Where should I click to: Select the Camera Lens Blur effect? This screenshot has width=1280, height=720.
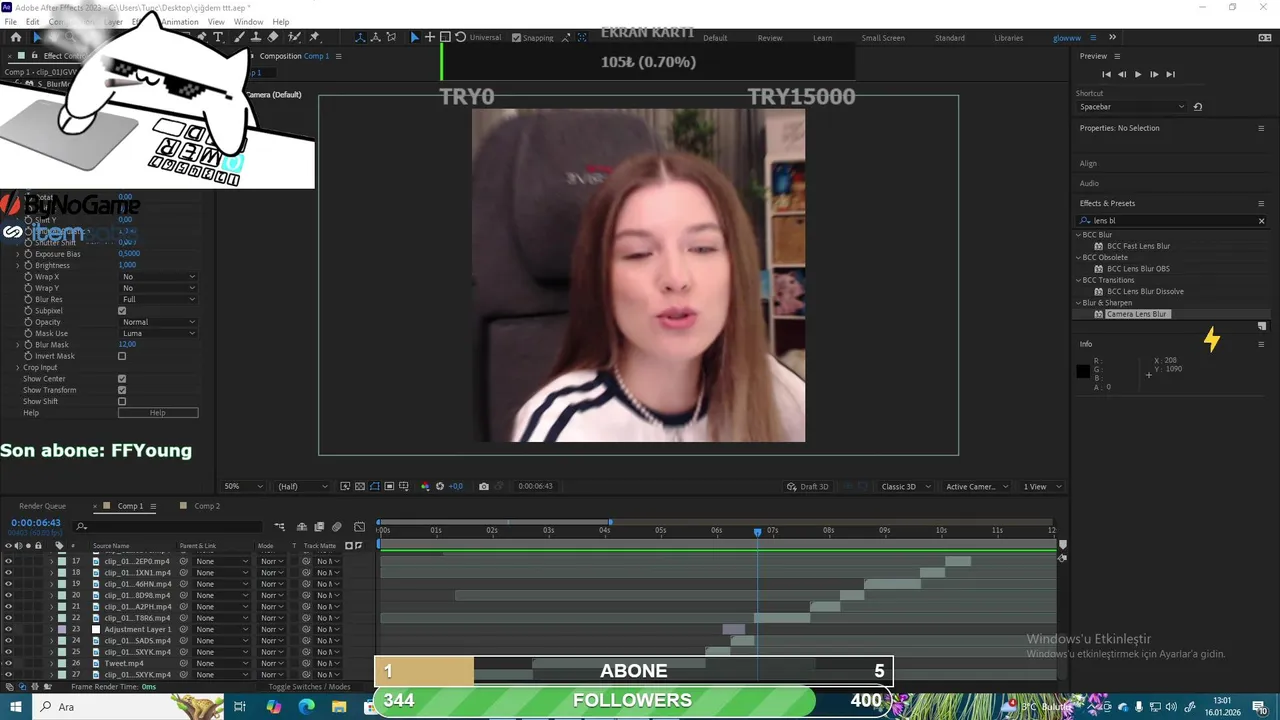pyautogui.click(x=1136, y=314)
